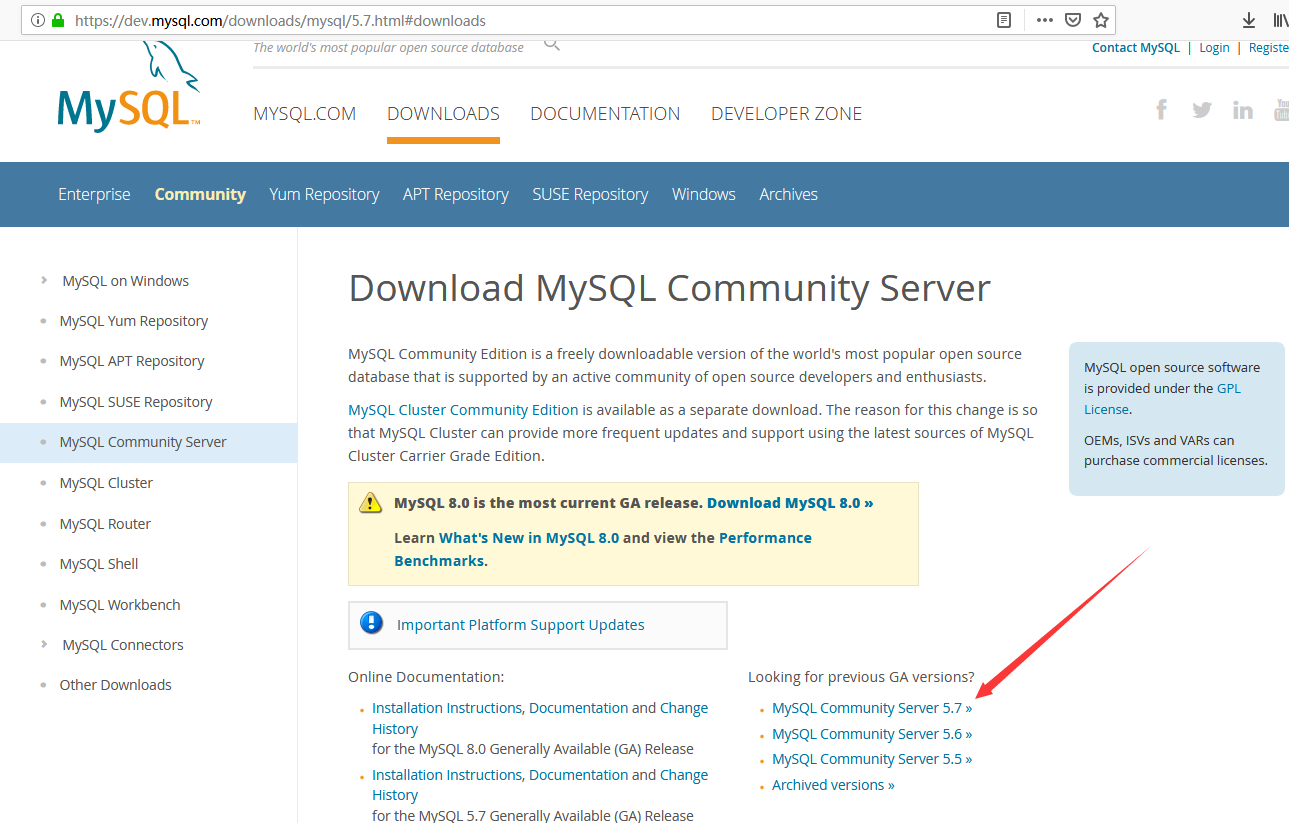1289x823 pixels.
Task: Open the Yum Repository tab
Action: 324,194
